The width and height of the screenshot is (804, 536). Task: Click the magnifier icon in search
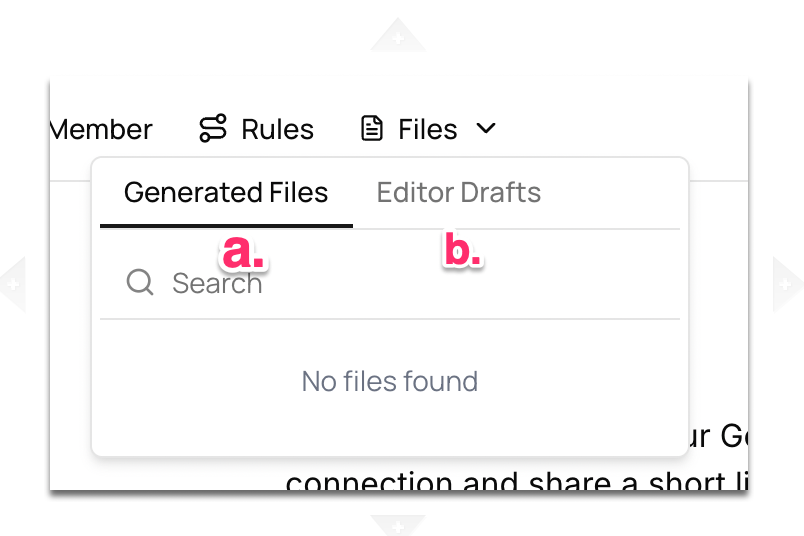coord(140,283)
